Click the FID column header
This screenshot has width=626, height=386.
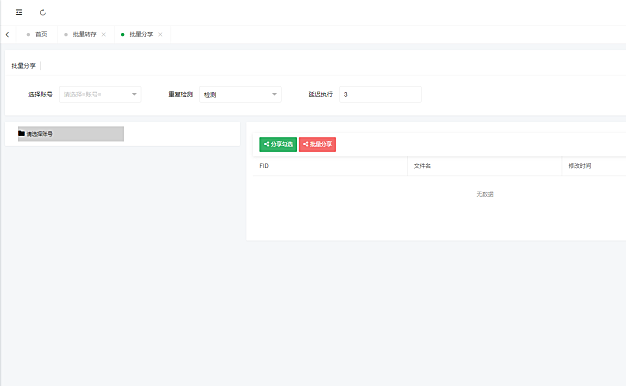click(330, 166)
